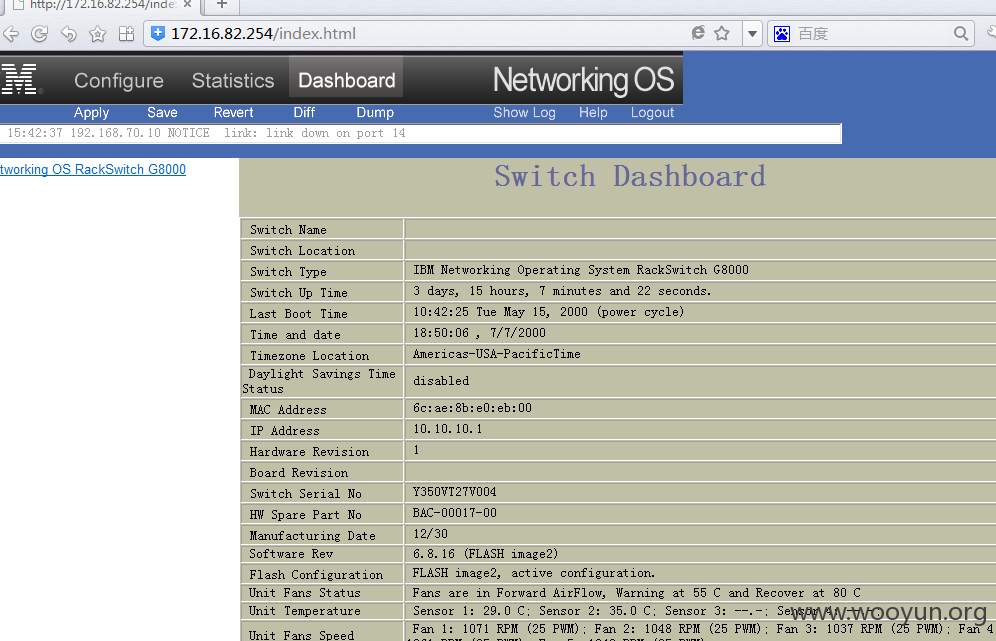Click the Switch Name label
Image resolution: width=996 pixels, height=641 pixels.
[288, 229]
